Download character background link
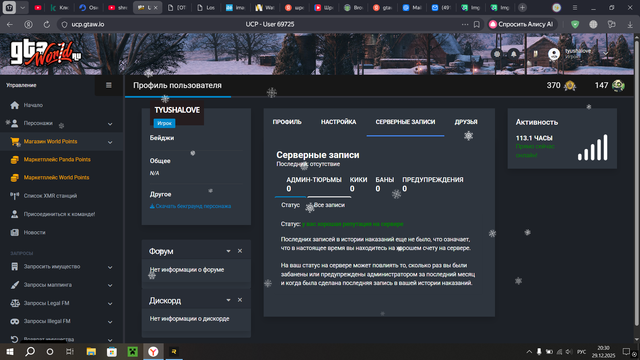 pyautogui.click(x=190, y=206)
